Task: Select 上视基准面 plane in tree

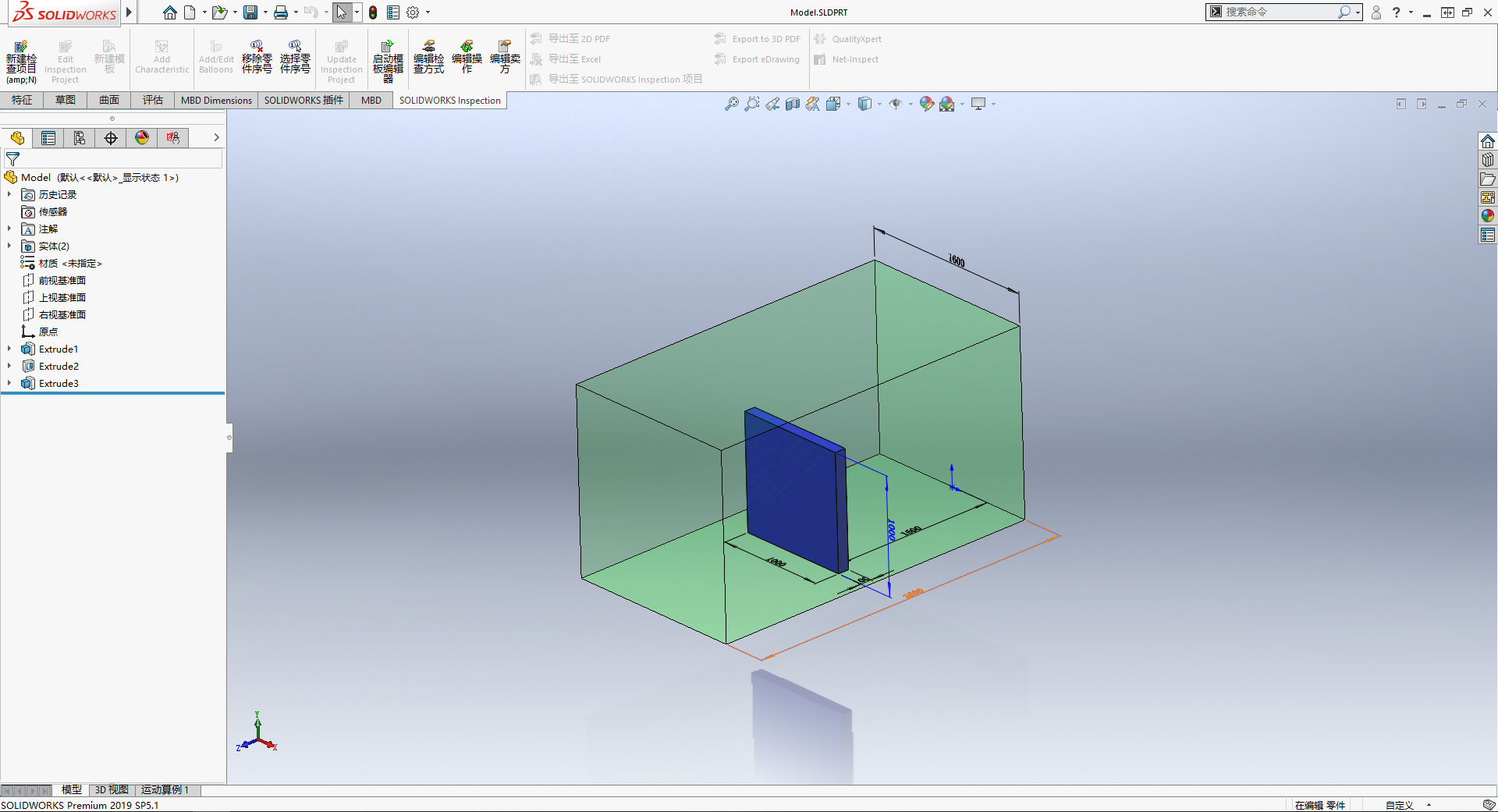Action: coord(62,297)
